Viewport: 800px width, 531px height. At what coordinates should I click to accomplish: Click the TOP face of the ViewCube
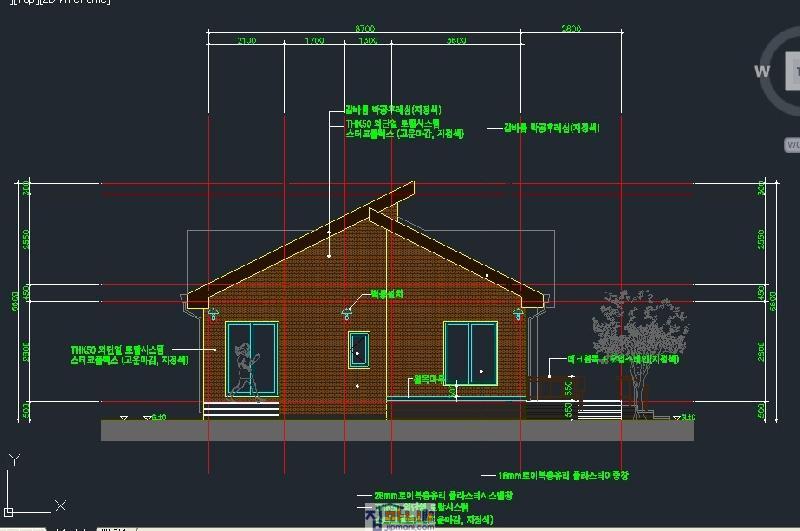(x=794, y=70)
